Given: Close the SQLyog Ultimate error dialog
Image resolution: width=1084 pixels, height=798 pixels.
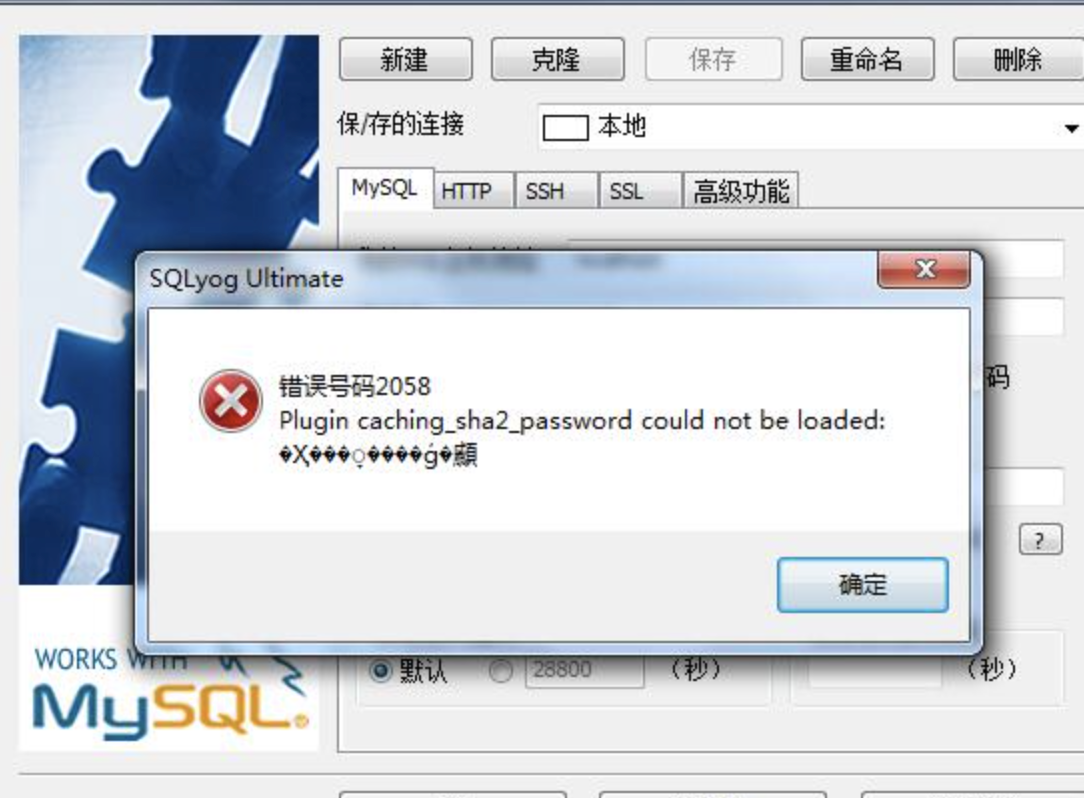Looking at the screenshot, I should [924, 269].
